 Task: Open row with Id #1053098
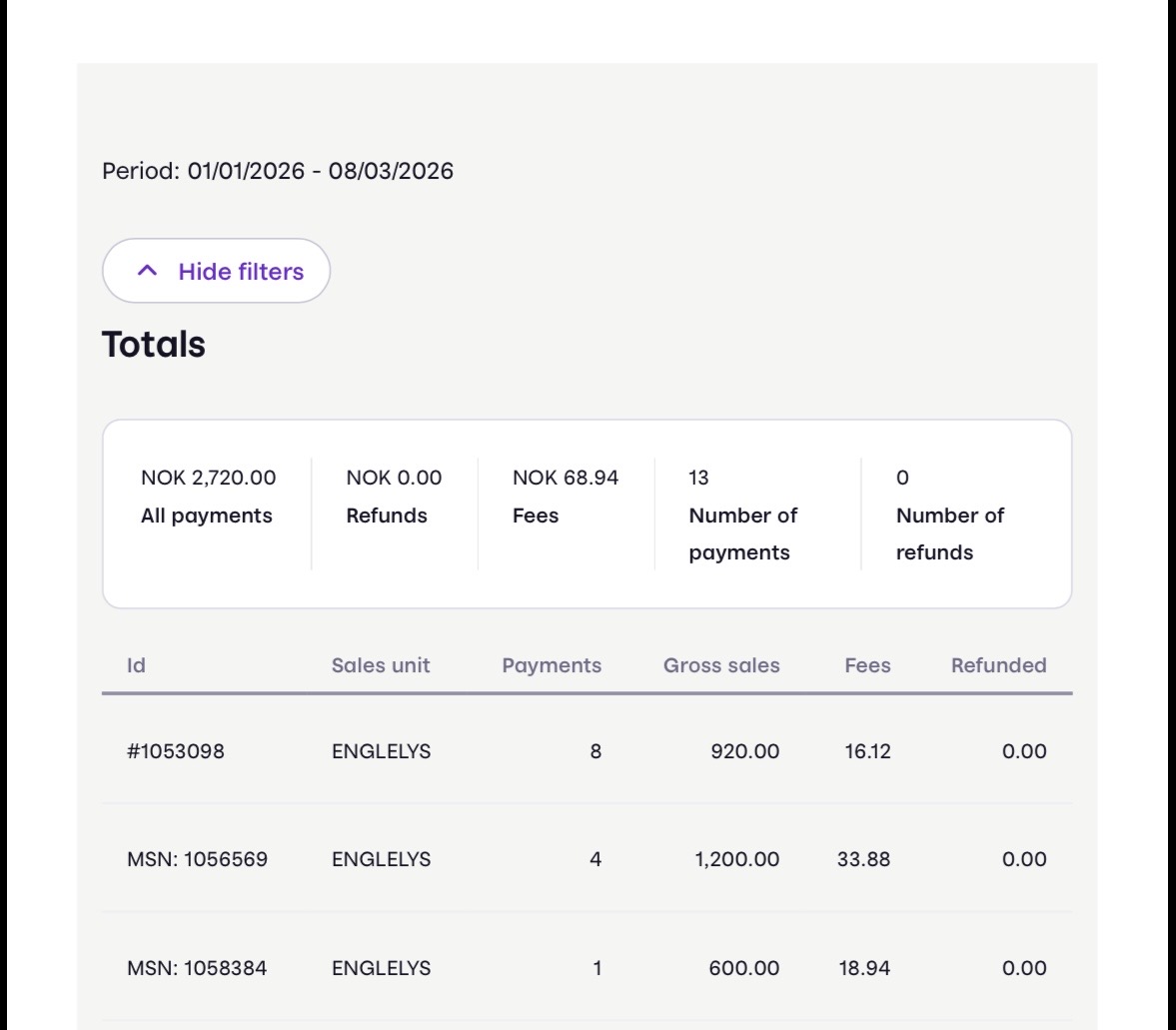tap(176, 751)
